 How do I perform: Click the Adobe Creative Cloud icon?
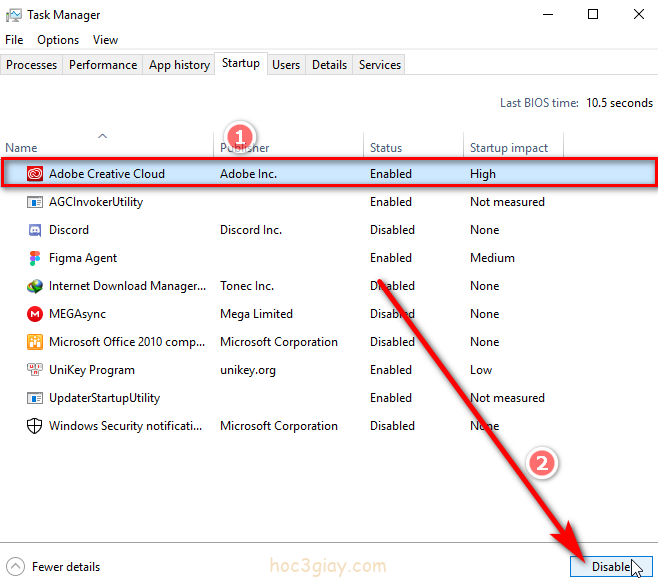[x=34, y=174]
